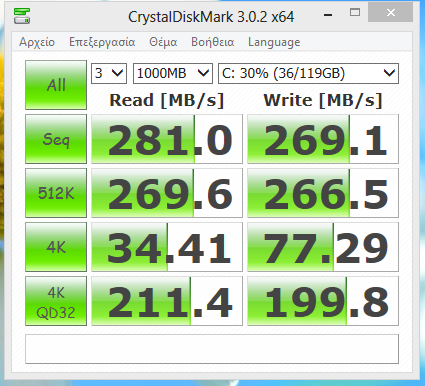Viewport: 425px width, 386px height.
Task: Select the Seq read result 281.0
Action: click(x=167, y=139)
